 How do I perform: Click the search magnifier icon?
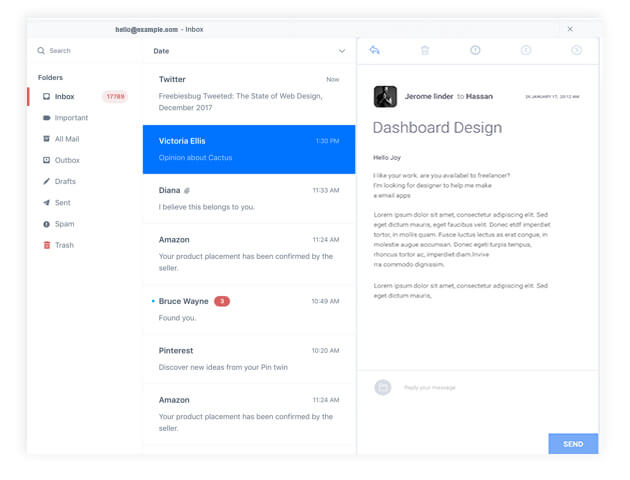(x=41, y=51)
